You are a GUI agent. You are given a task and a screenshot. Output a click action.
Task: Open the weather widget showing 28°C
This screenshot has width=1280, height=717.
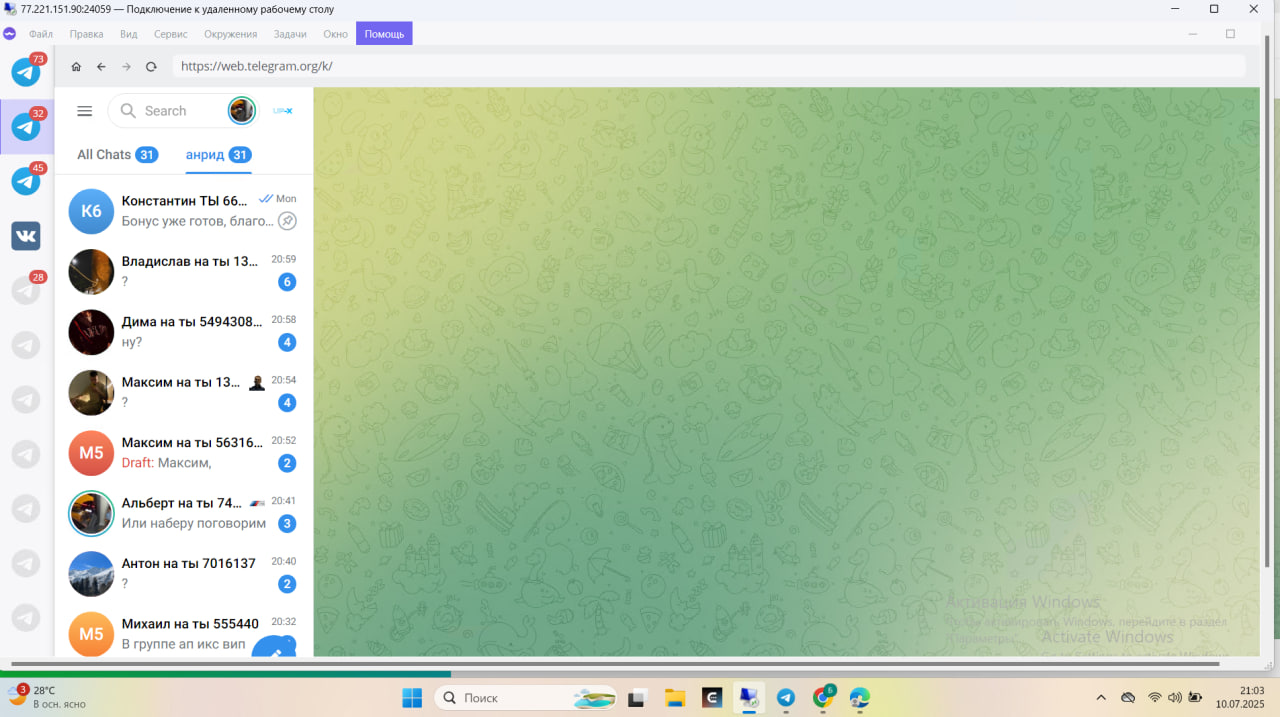[46, 697]
